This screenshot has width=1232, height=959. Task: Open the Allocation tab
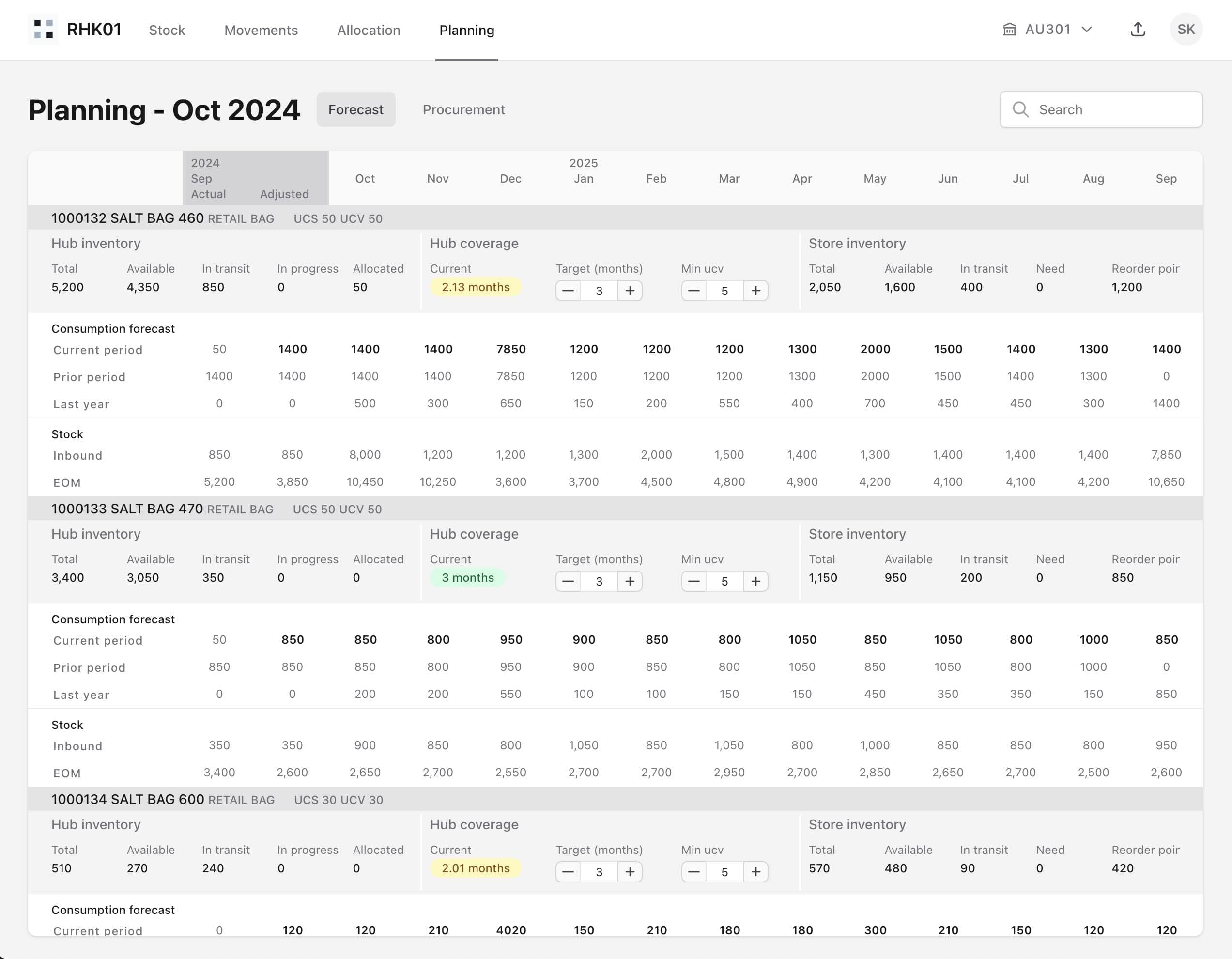click(369, 30)
